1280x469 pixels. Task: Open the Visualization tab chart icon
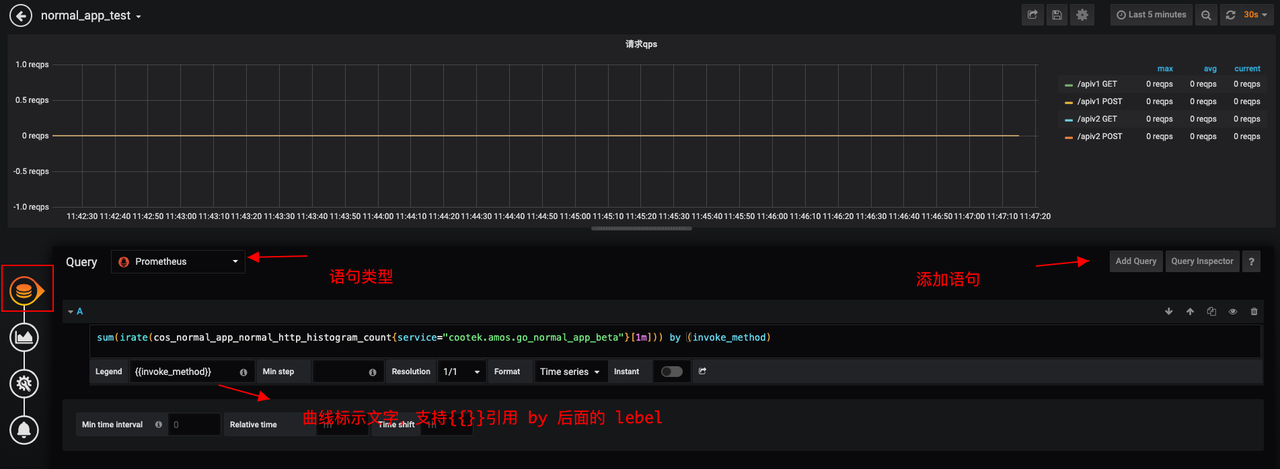[x=25, y=338]
